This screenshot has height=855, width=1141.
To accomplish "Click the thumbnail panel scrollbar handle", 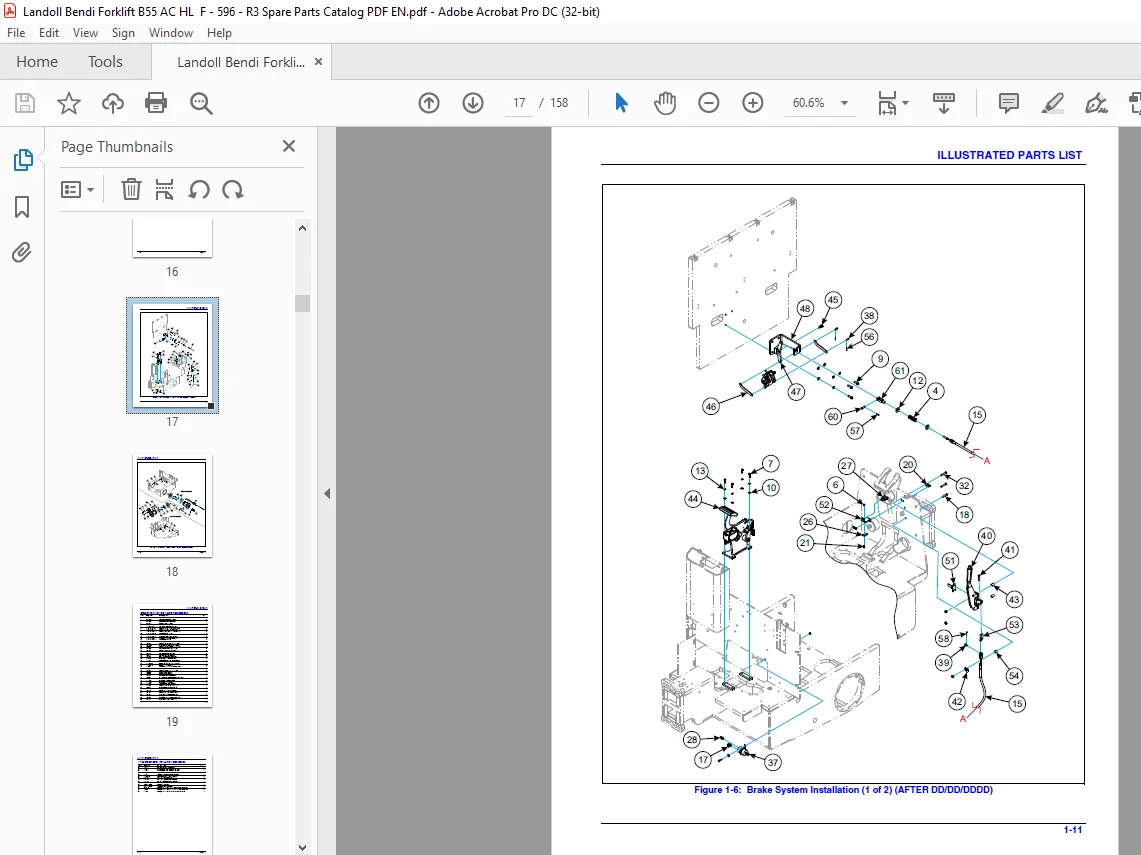I will coord(303,303).
